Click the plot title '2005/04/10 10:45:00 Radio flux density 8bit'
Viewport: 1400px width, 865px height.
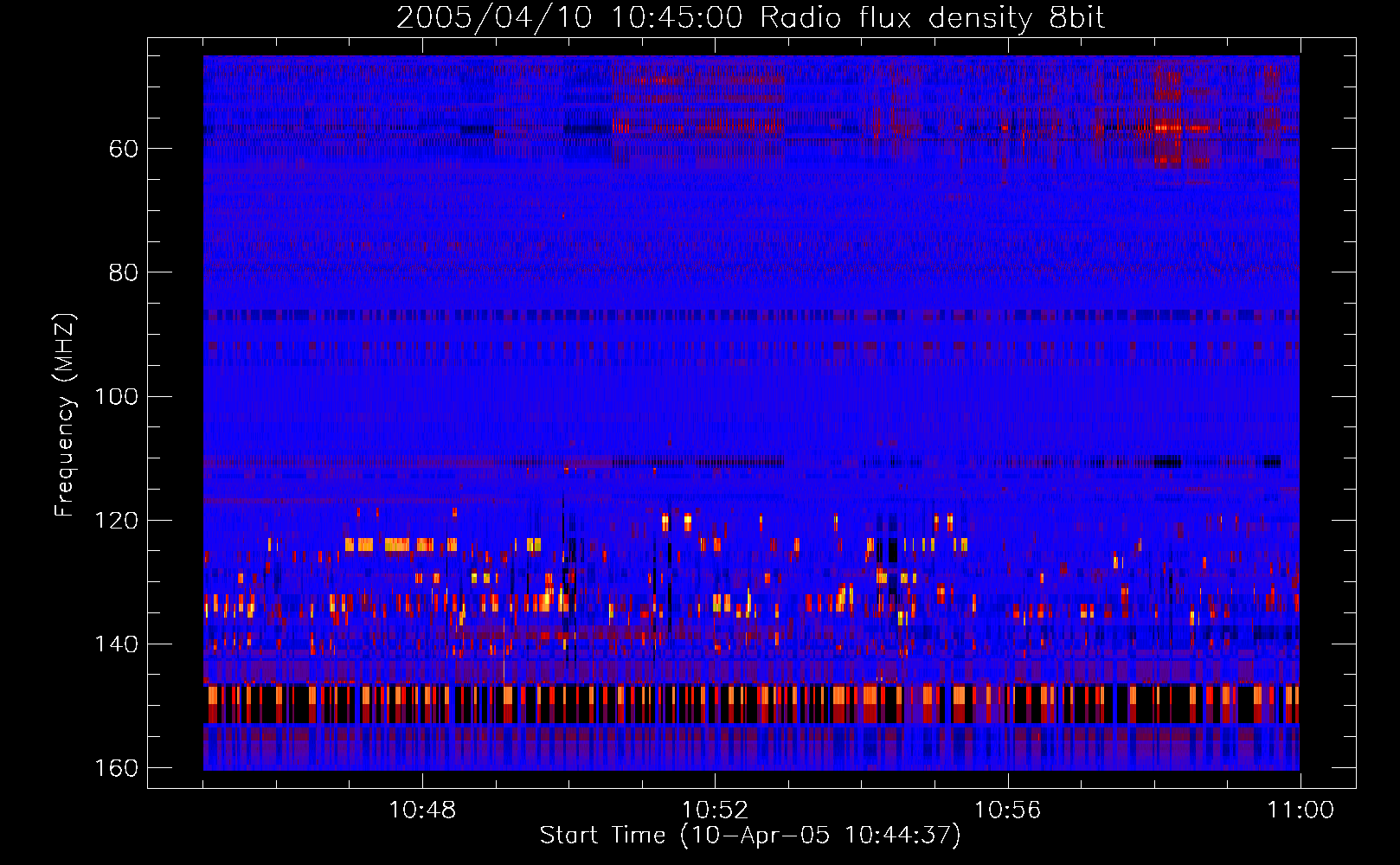click(750, 17)
